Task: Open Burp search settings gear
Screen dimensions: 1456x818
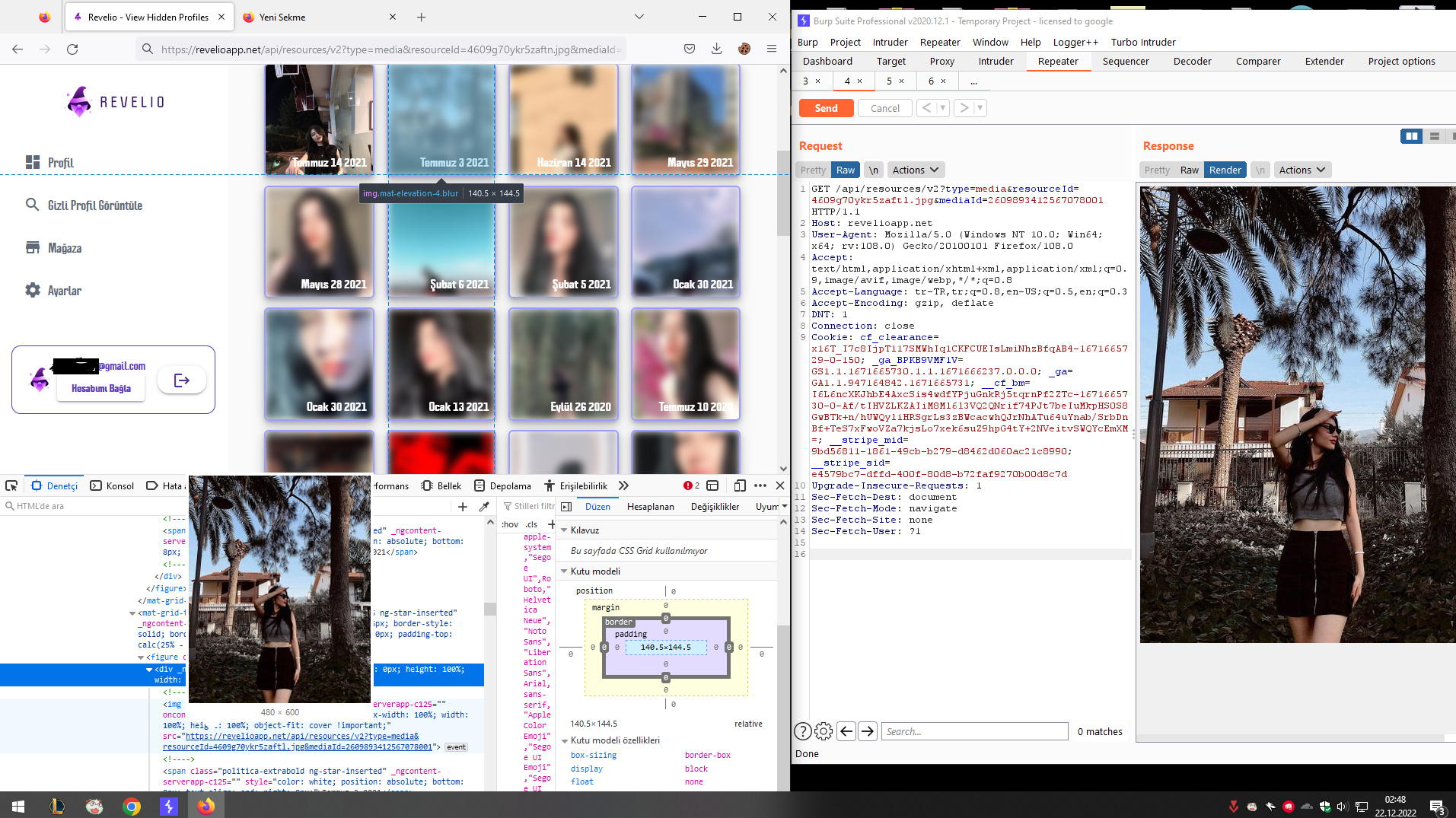Action: pyautogui.click(x=824, y=731)
